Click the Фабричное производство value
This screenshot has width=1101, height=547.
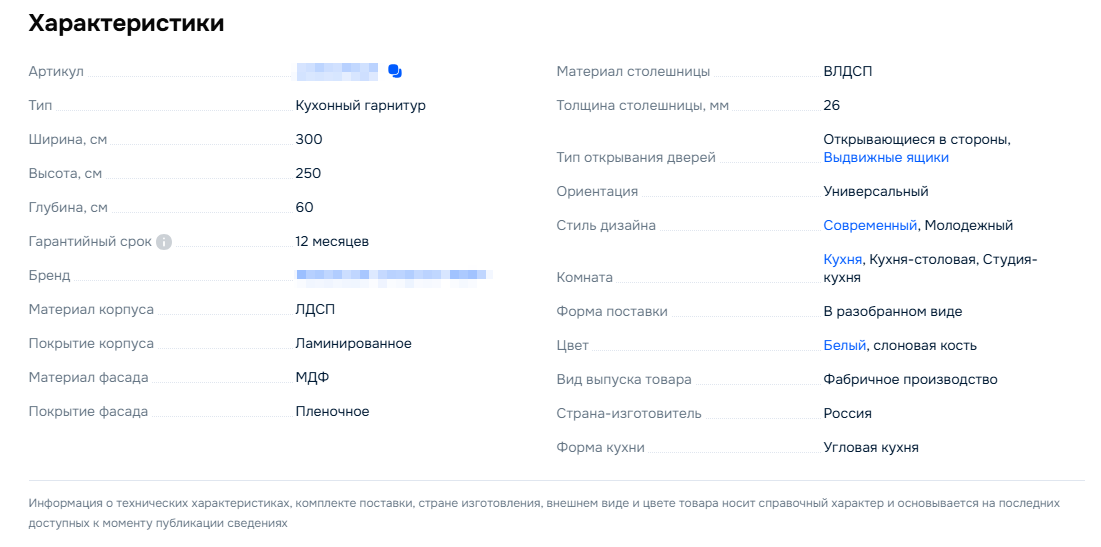point(910,380)
